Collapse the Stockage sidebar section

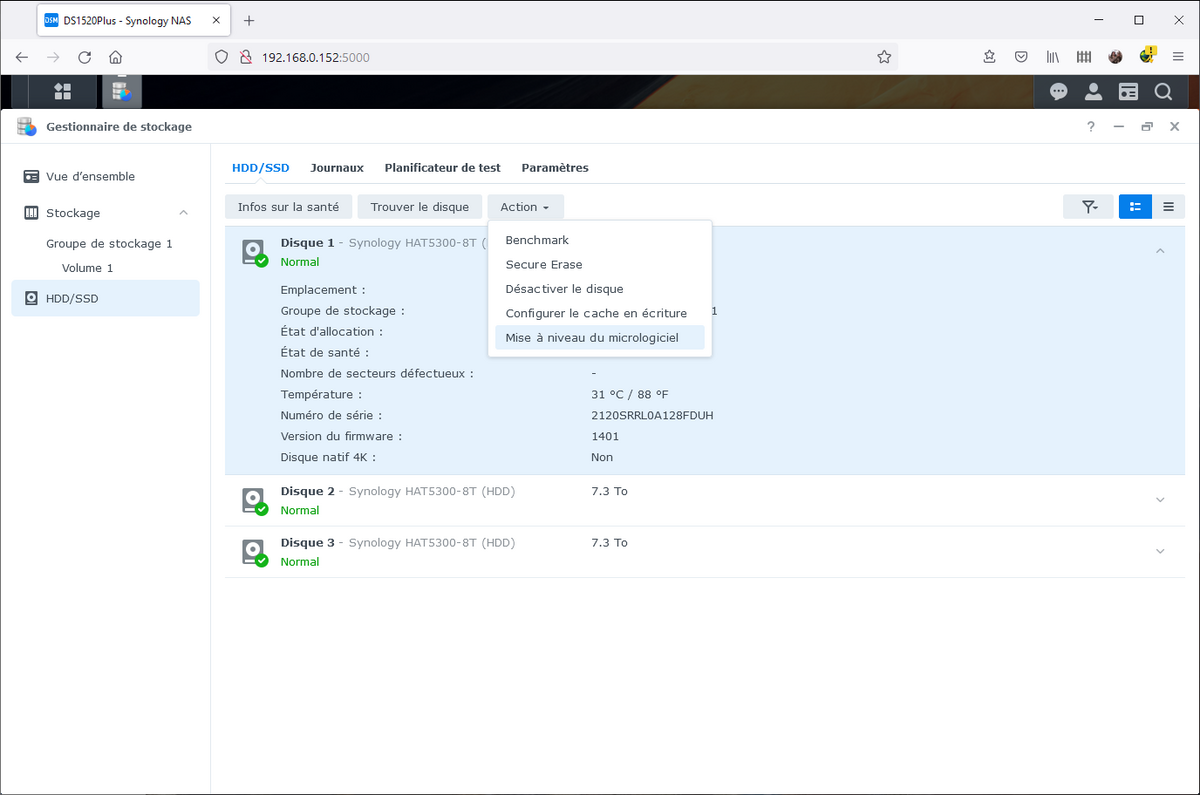click(x=183, y=213)
